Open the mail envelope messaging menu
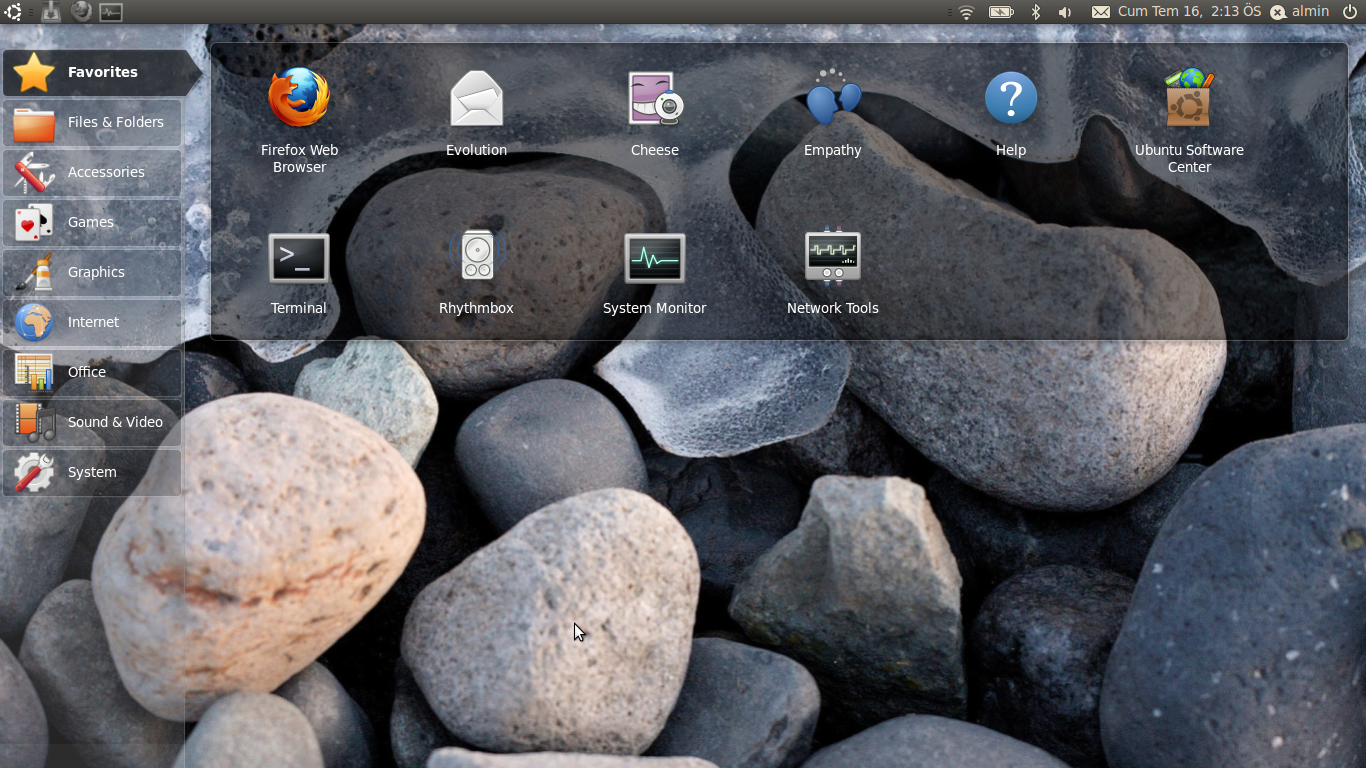Screen dimensions: 1366x768 (x=1100, y=12)
